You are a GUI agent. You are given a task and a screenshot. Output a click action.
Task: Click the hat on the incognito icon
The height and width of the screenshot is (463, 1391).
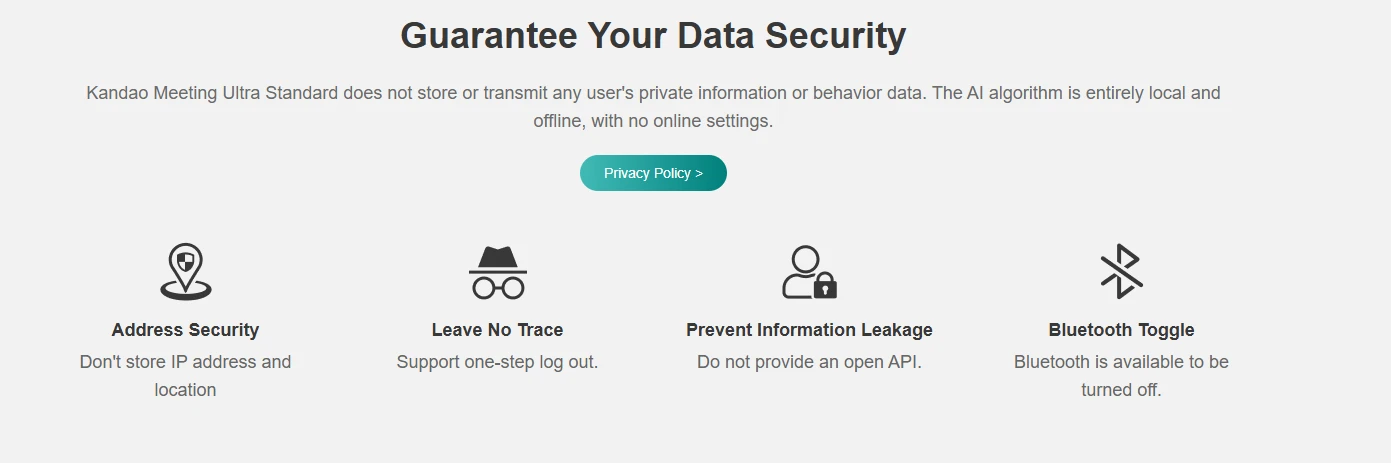(498, 258)
